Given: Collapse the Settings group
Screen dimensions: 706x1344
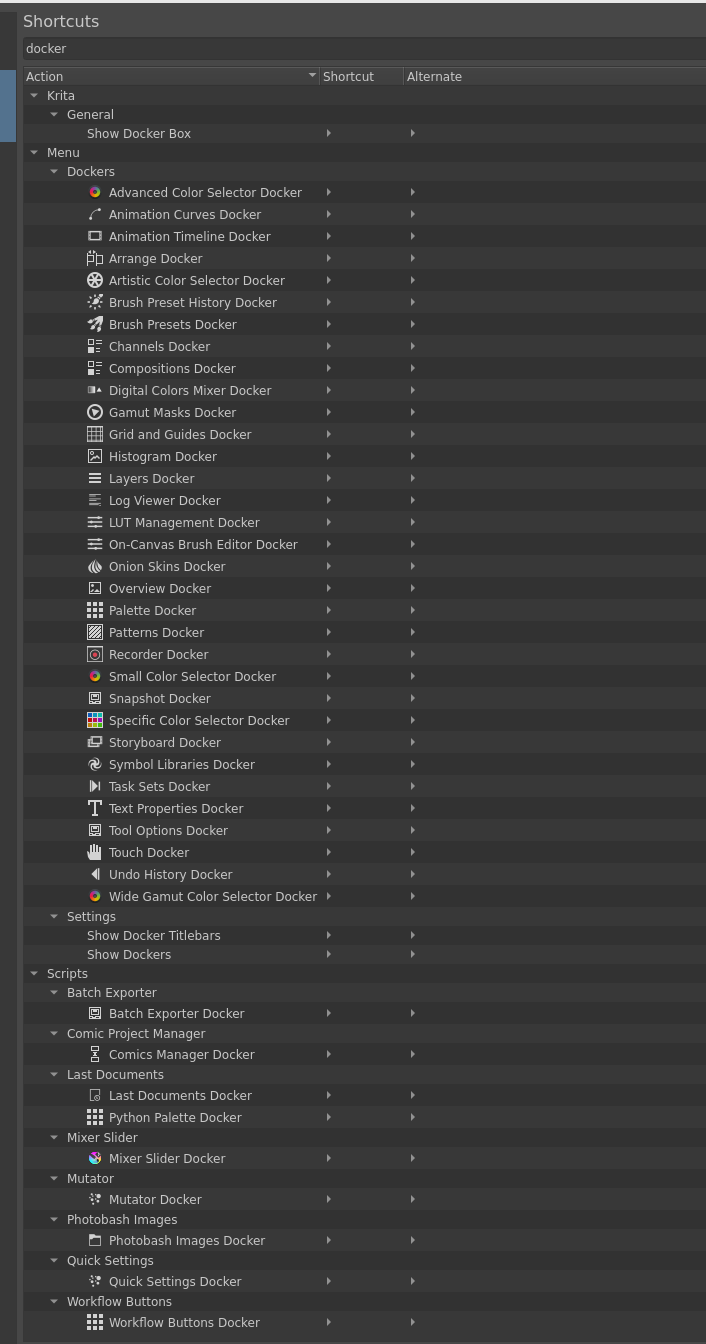Looking at the screenshot, I should pos(54,916).
